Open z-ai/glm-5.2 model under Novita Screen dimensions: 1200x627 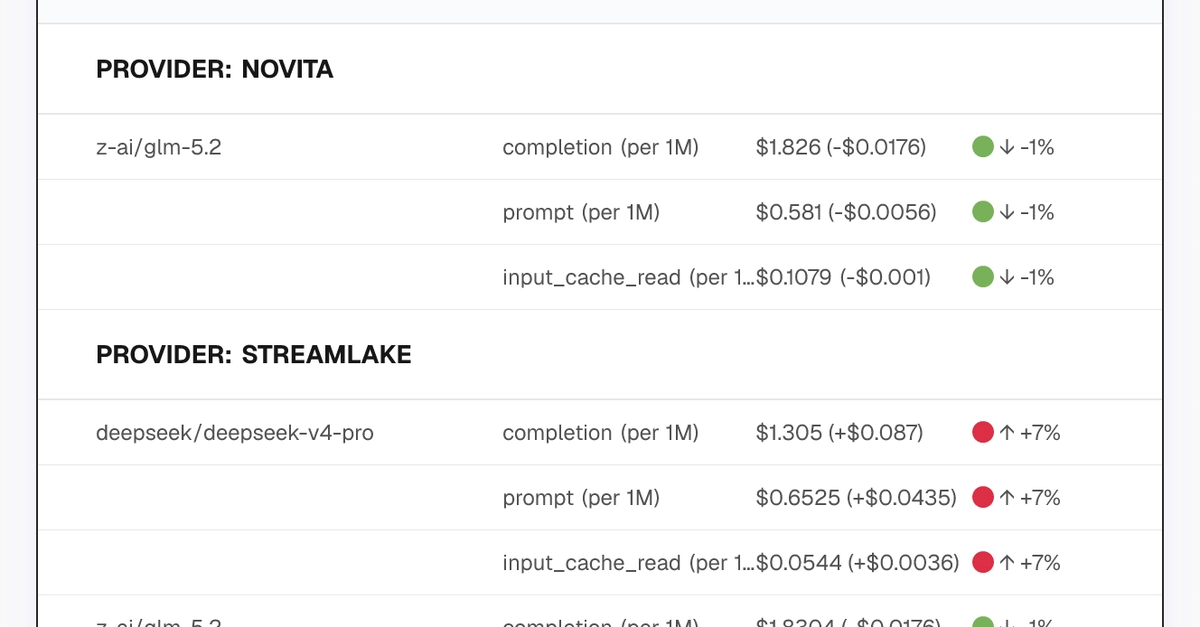158,147
